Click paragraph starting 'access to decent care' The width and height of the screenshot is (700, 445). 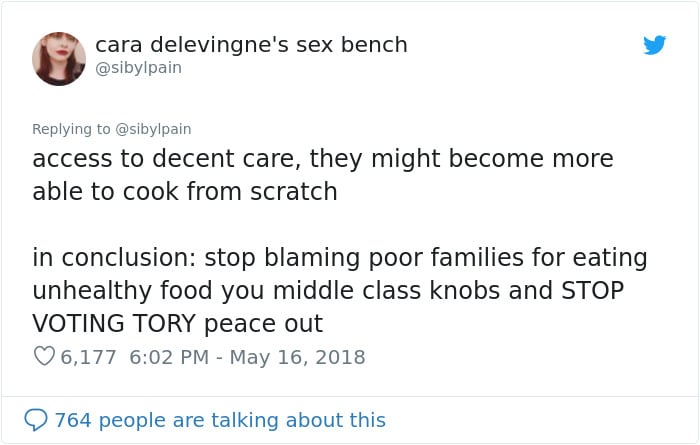pyautogui.click(x=323, y=175)
